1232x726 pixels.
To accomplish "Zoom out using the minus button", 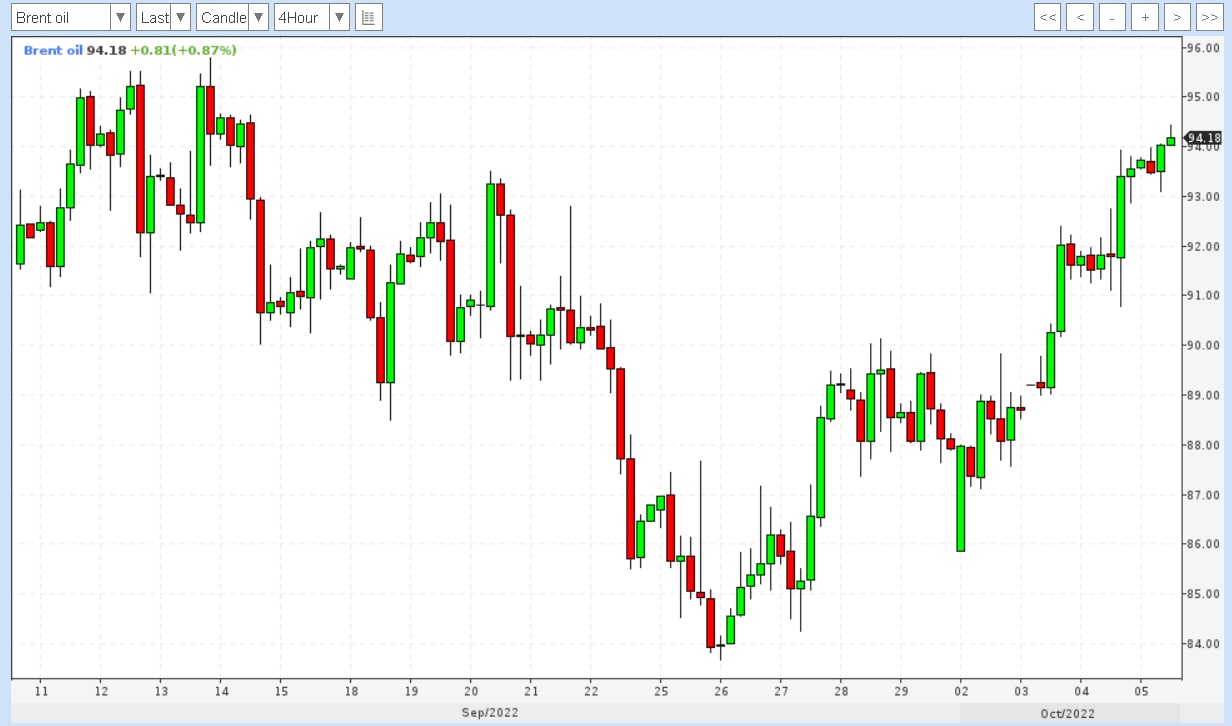I will click(x=1112, y=18).
